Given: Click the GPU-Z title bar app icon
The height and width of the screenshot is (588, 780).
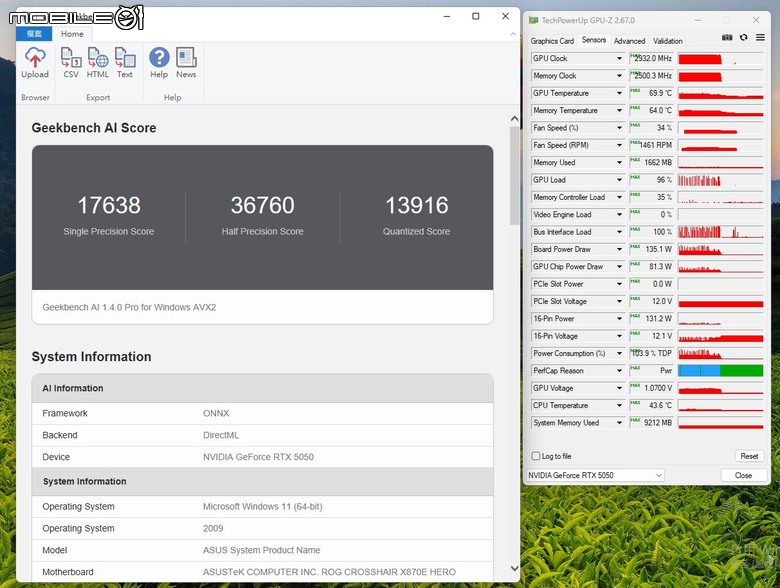Looking at the screenshot, I should pyautogui.click(x=533, y=20).
